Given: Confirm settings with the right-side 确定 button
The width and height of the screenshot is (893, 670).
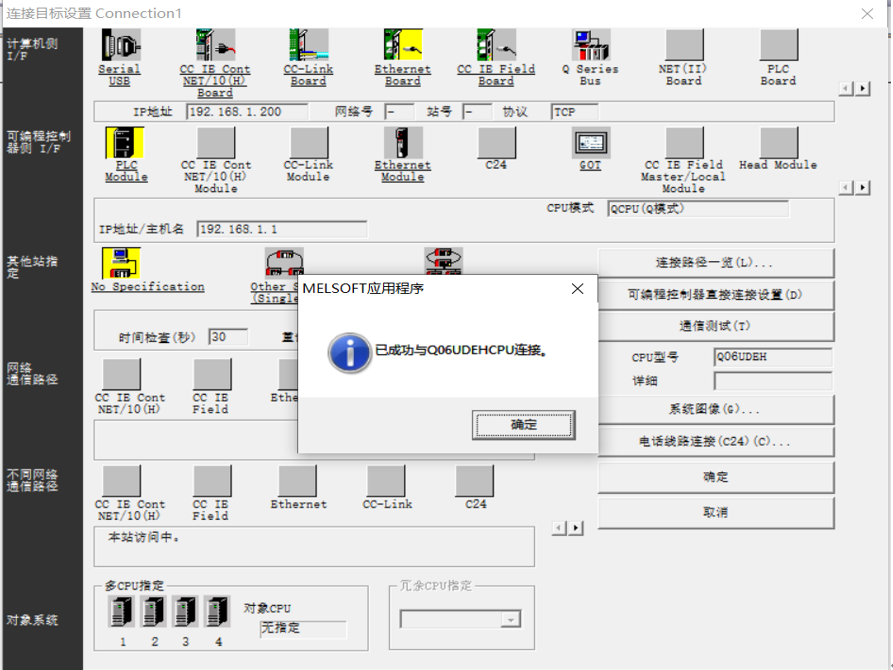Looking at the screenshot, I should 716,477.
